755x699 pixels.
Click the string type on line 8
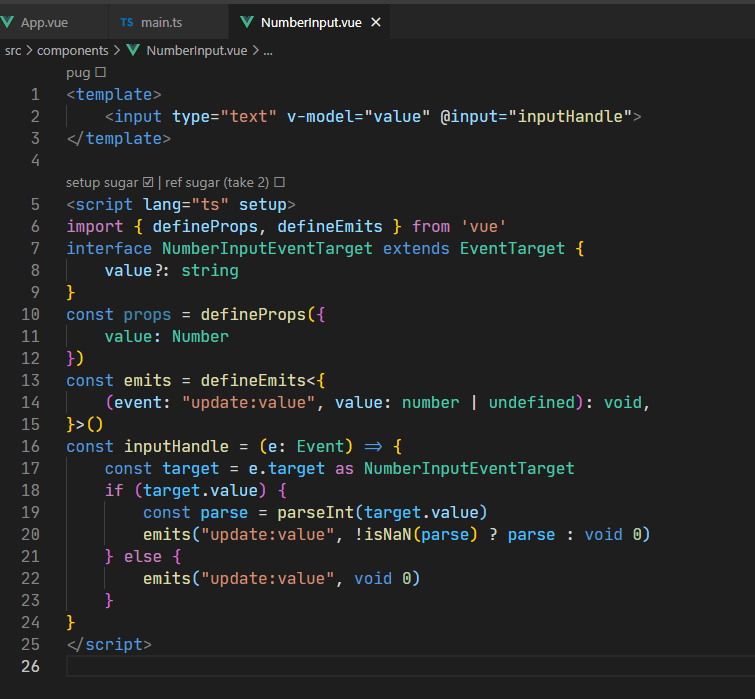coord(210,271)
